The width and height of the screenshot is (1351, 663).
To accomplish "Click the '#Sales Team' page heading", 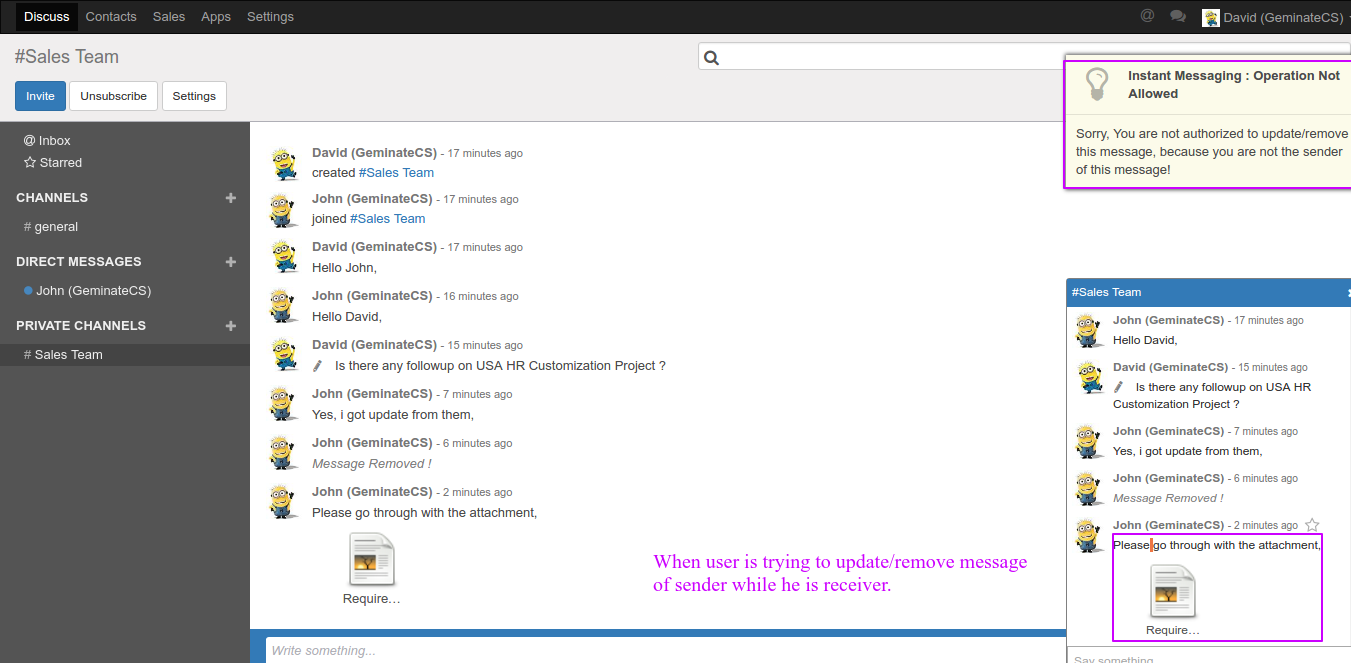I will (67, 57).
